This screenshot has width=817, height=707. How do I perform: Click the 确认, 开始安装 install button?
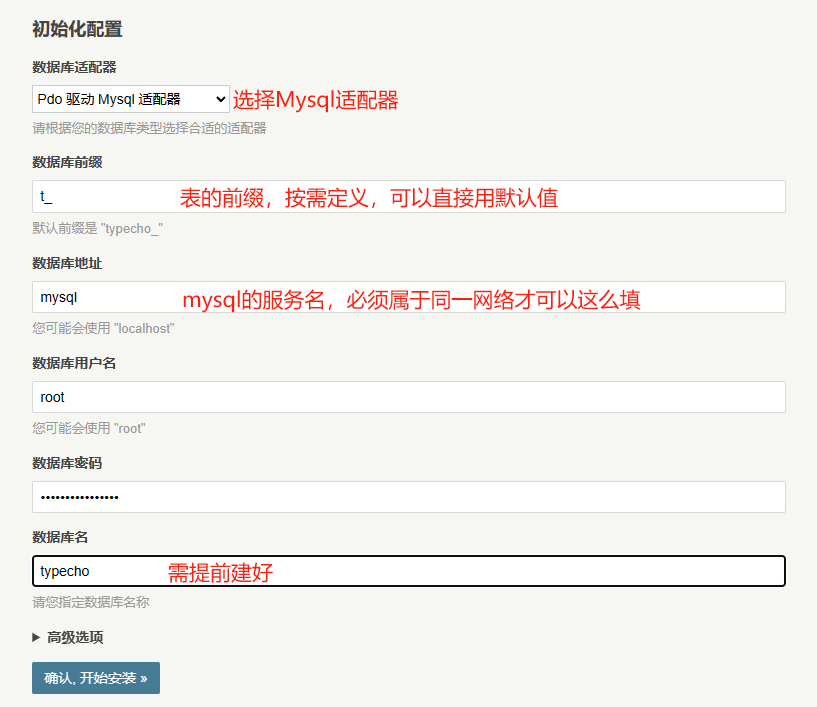(x=96, y=678)
